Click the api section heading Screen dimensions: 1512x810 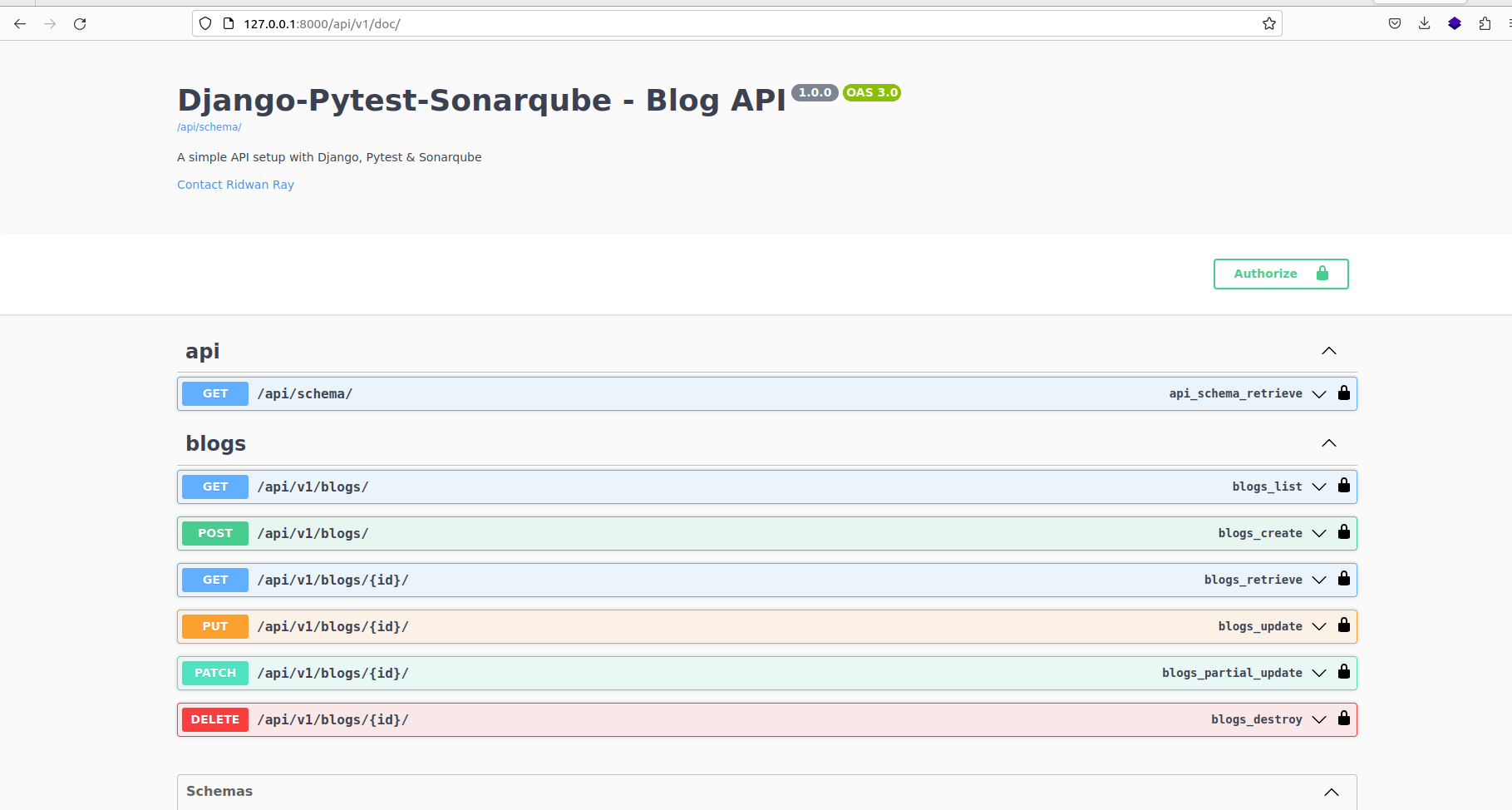point(203,351)
